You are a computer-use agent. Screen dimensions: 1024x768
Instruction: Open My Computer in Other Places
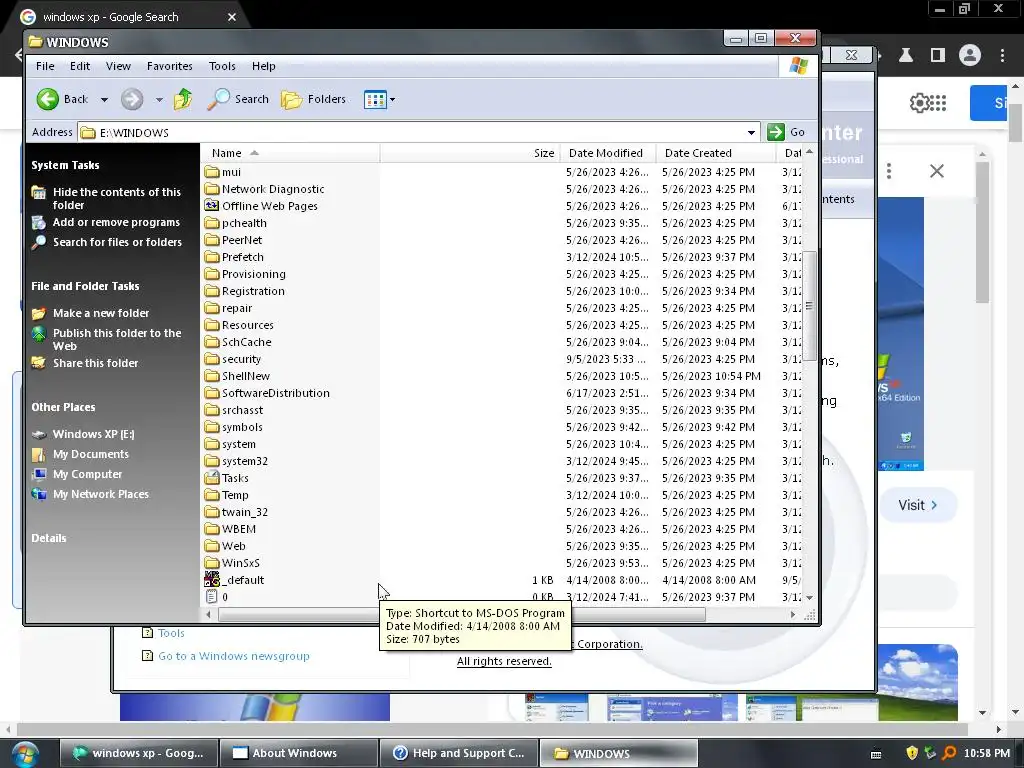coord(88,474)
